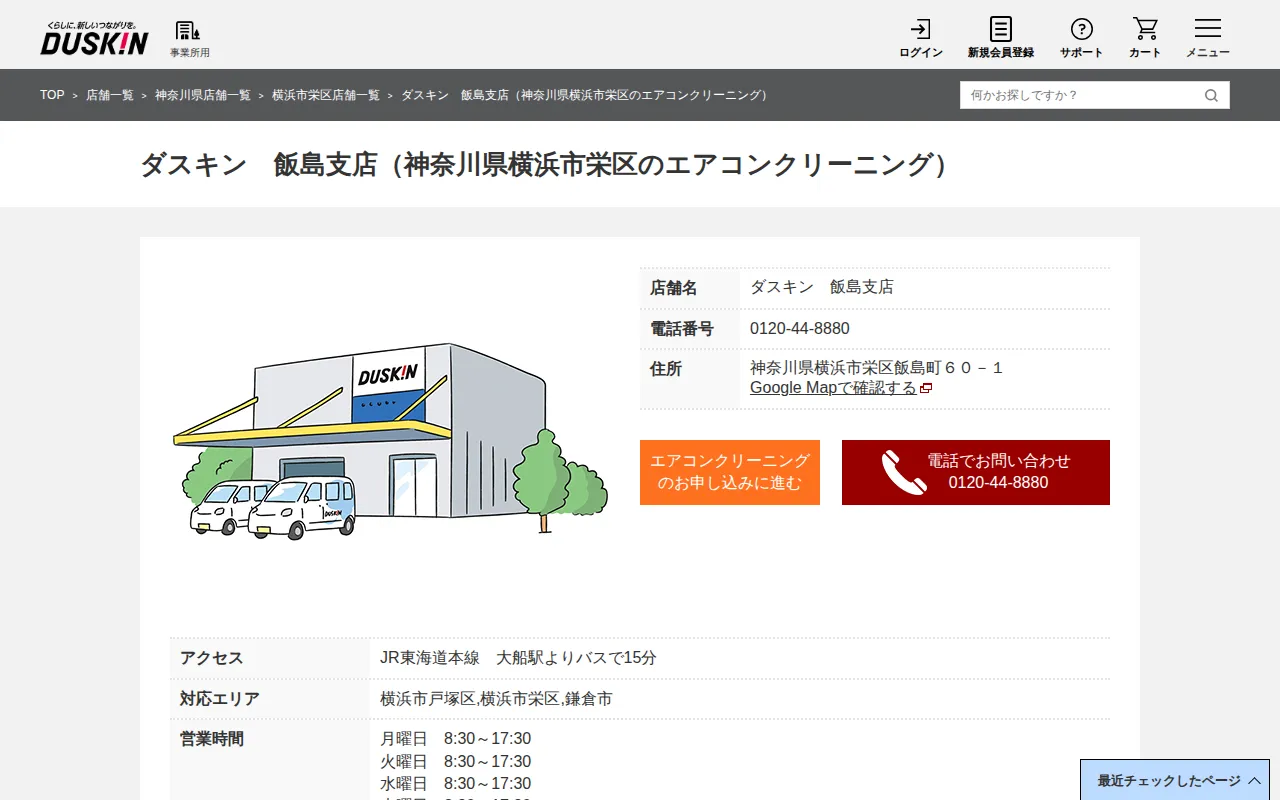Screen dimensions: 1280x800
Task: Click エアコンクリーニングのお申し込みに進む button
Action: coord(730,472)
